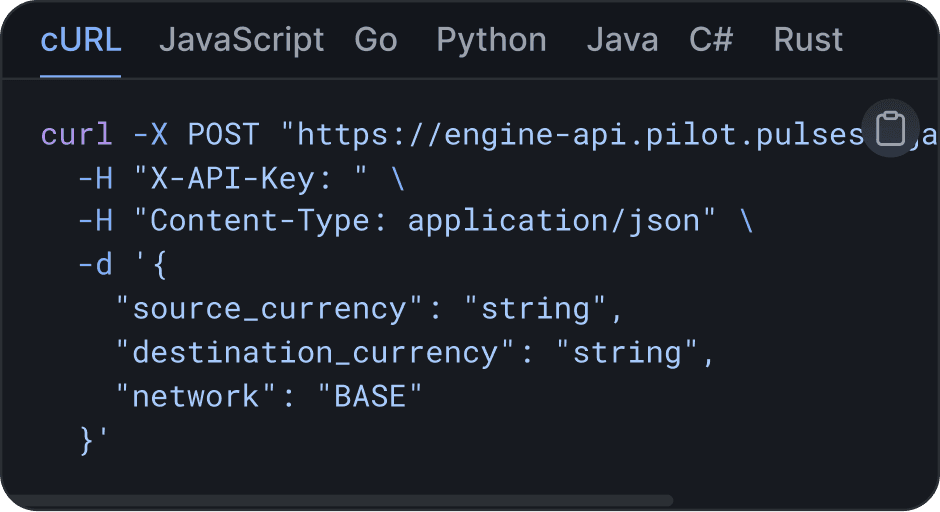Click the "destination_currency": "string" line
This screenshot has width=940, height=512.
415,353
